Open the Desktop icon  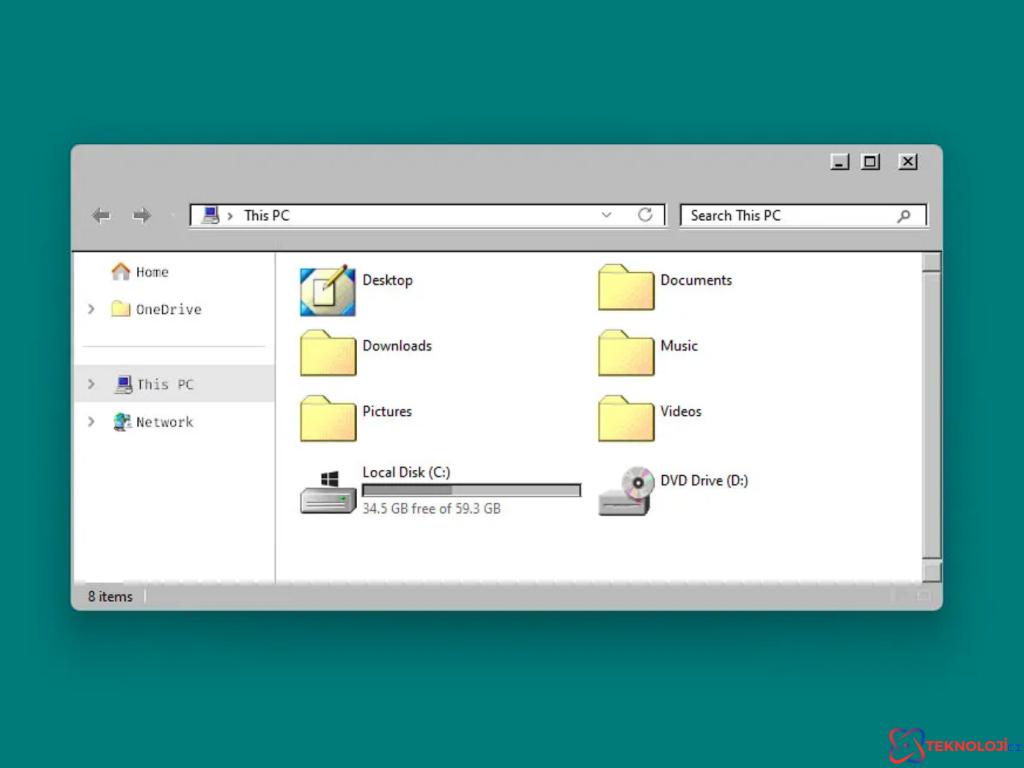tap(326, 288)
